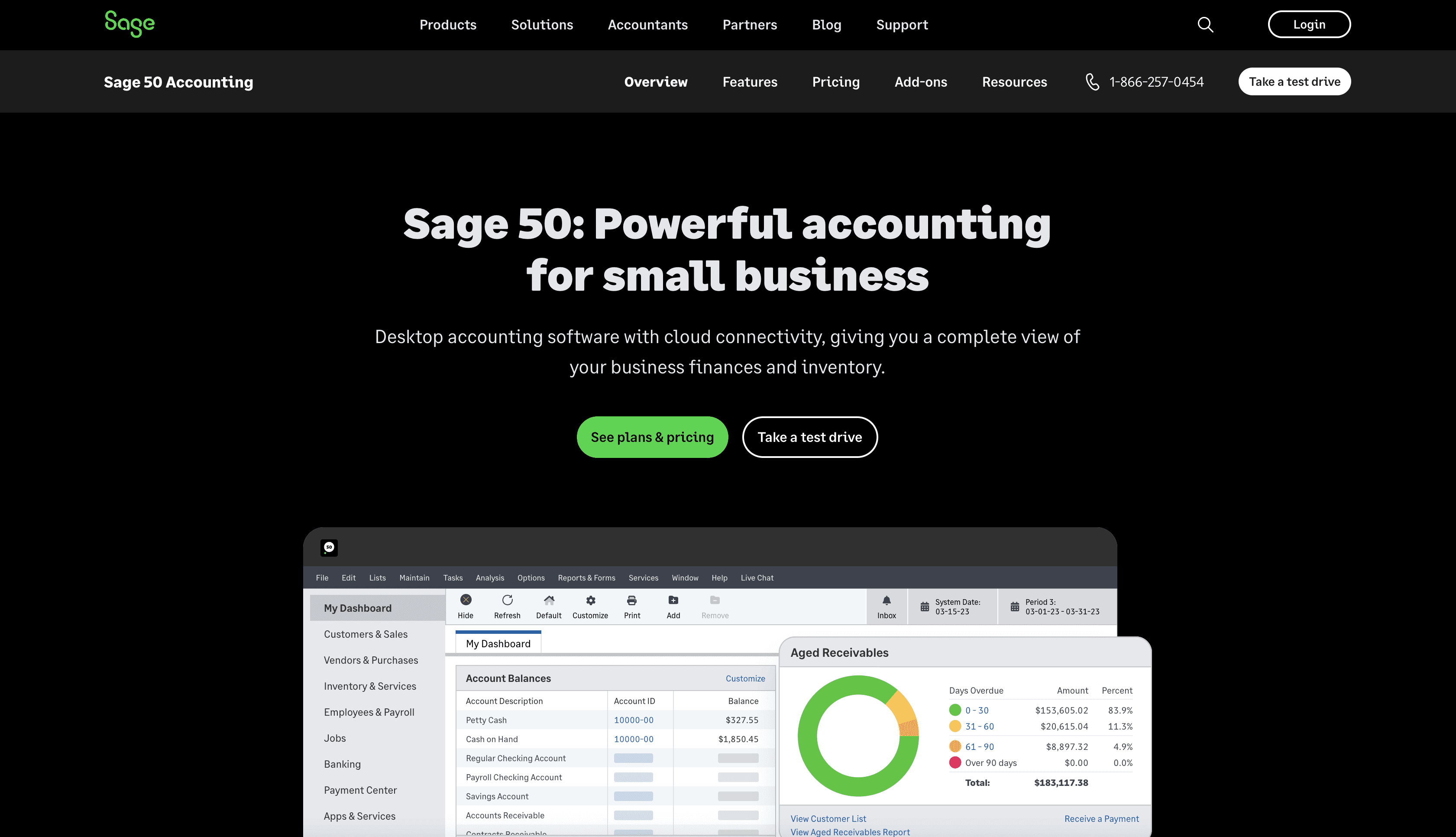The width and height of the screenshot is (1456, 837).
Task: Open the Help menu
Action: click(719, 578)
